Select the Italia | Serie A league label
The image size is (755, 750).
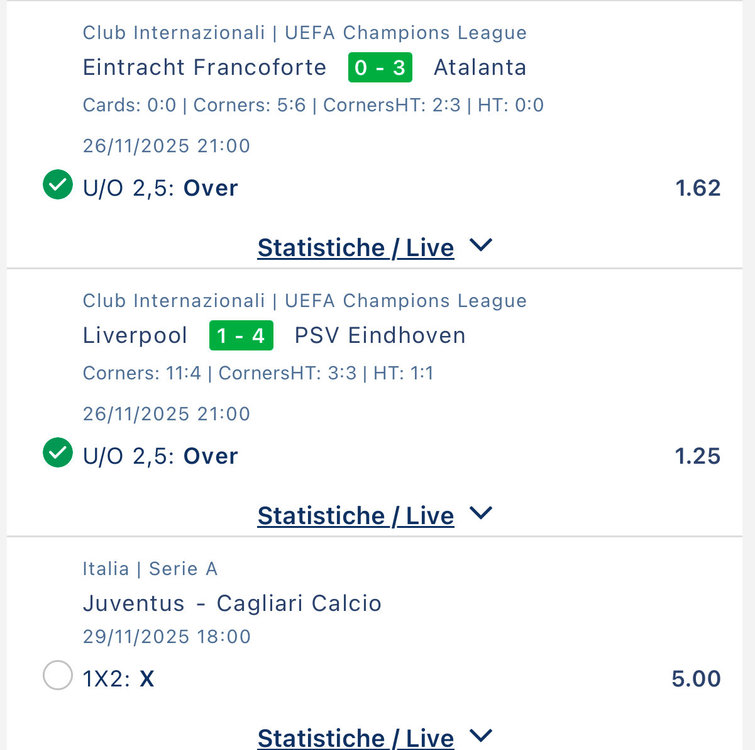pos(150,569)
